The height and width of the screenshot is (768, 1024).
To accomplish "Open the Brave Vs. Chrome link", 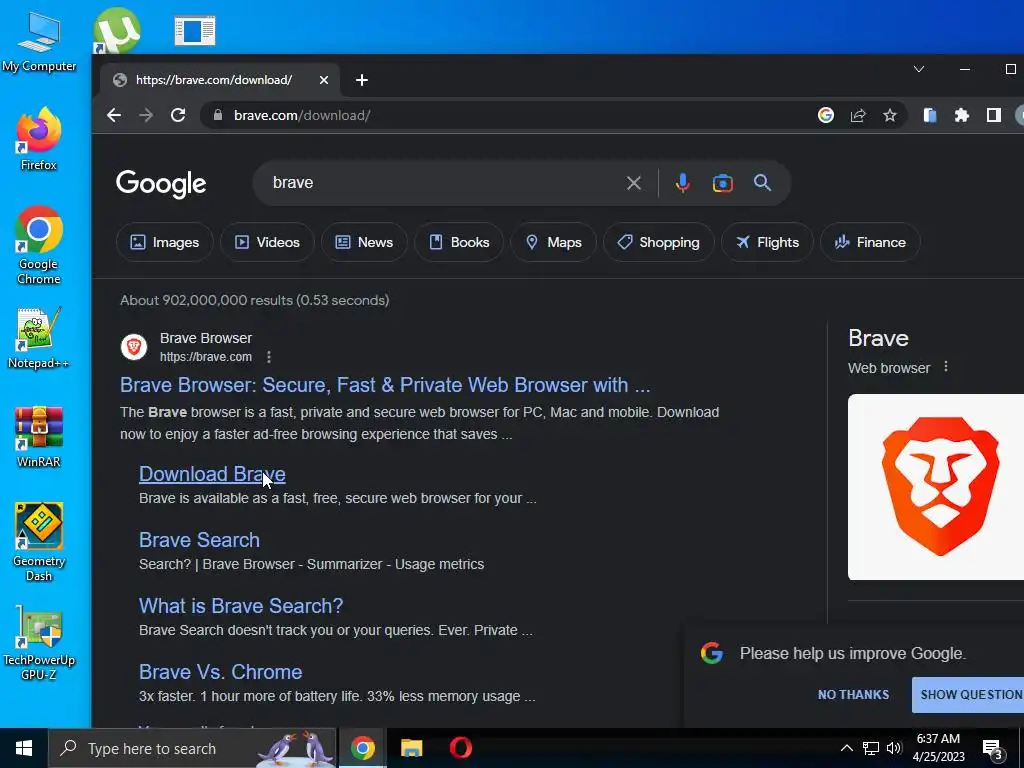I will click(x=221, y=672).
